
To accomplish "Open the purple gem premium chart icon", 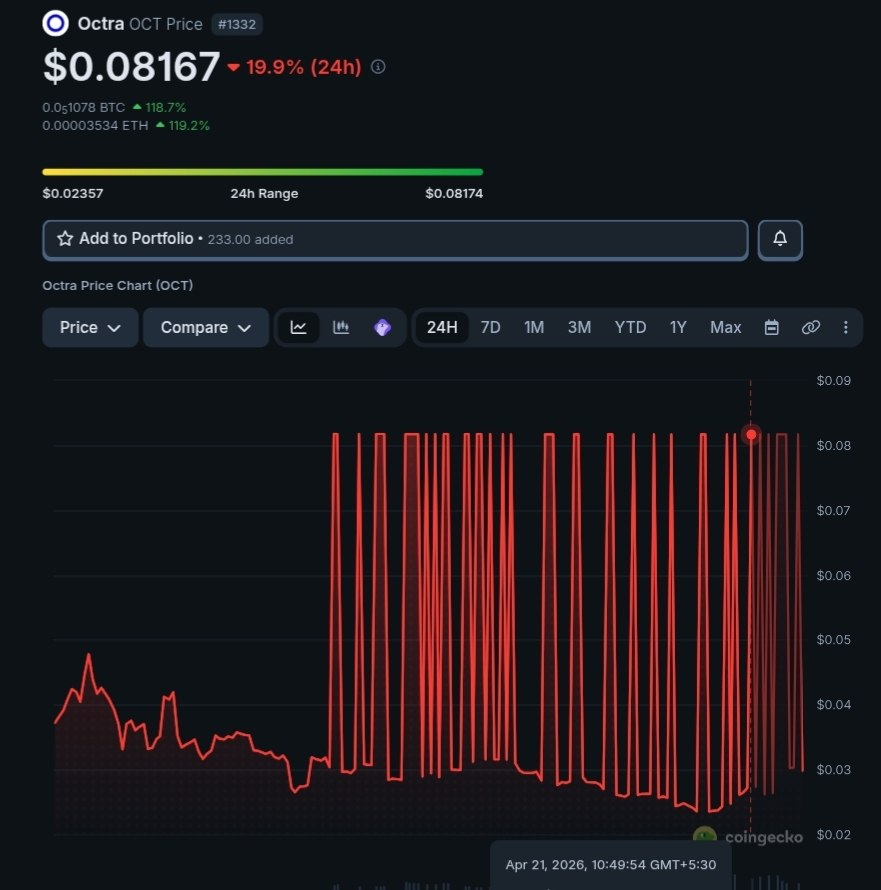I will tap(382, 328).
